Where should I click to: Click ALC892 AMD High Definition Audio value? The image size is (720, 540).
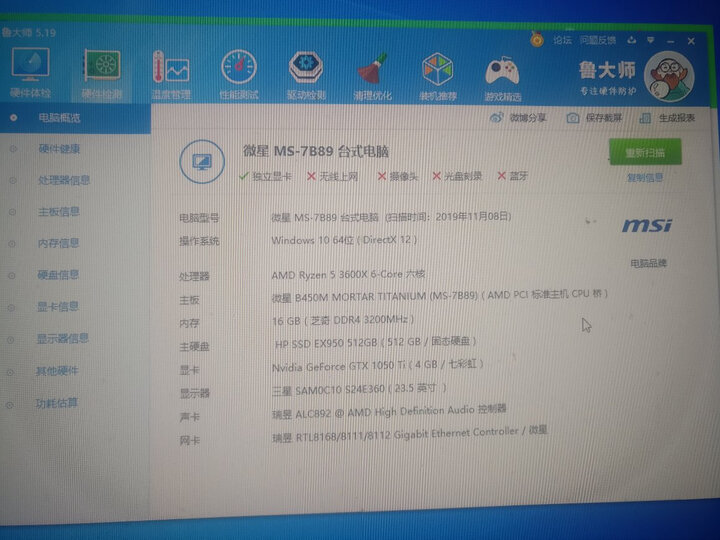click(x=389, y=412)
